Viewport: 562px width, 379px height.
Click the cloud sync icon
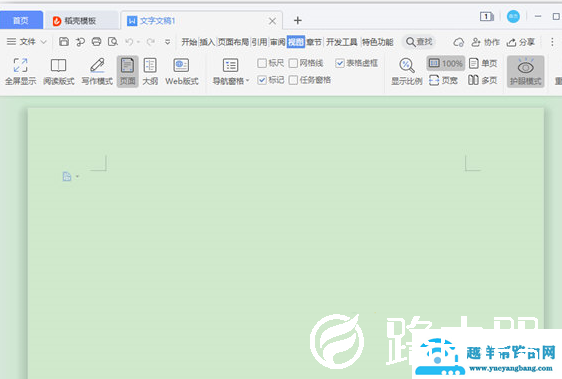click(x=458, y=42)
